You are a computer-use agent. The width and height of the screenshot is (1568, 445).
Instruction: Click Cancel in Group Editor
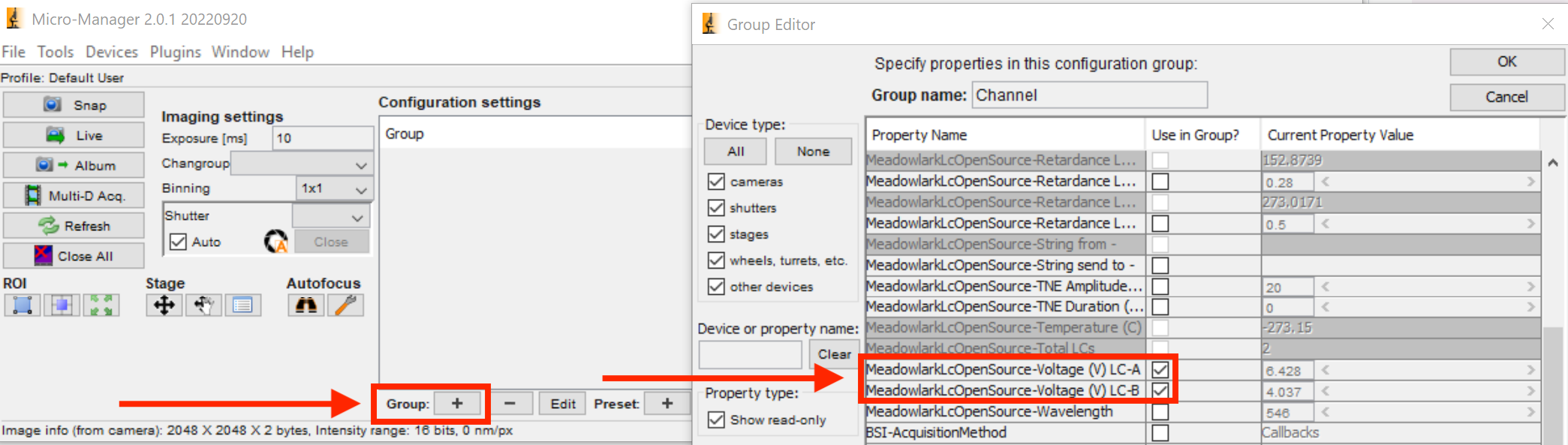coord(1506,97)
